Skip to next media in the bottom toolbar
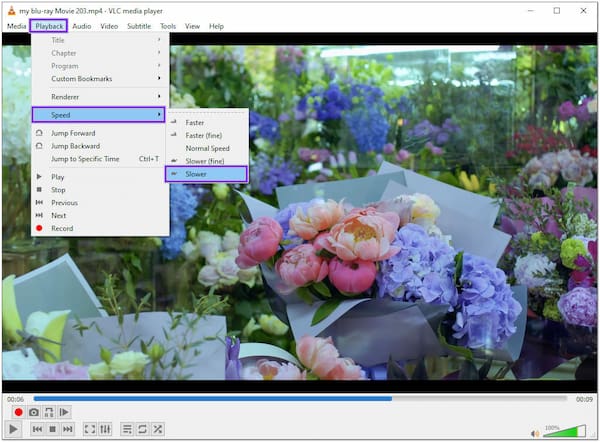The height and width of the screenshot is (442, 600). [68, 429]
